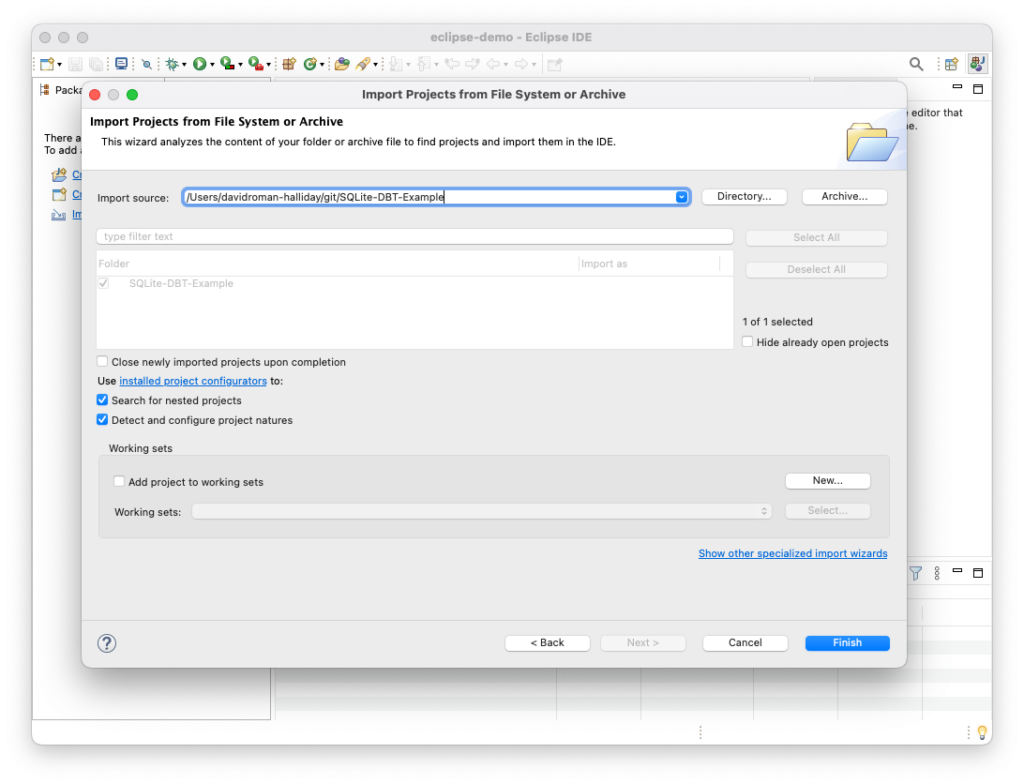Check Close newly imported projects upon completion
Image resolution: width=1024 pixels, height=784 pixels.
coord(103,361)
